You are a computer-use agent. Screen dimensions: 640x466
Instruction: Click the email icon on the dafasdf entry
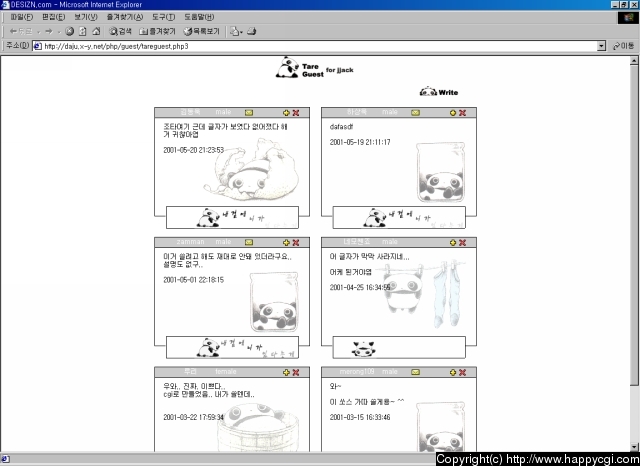416,113
